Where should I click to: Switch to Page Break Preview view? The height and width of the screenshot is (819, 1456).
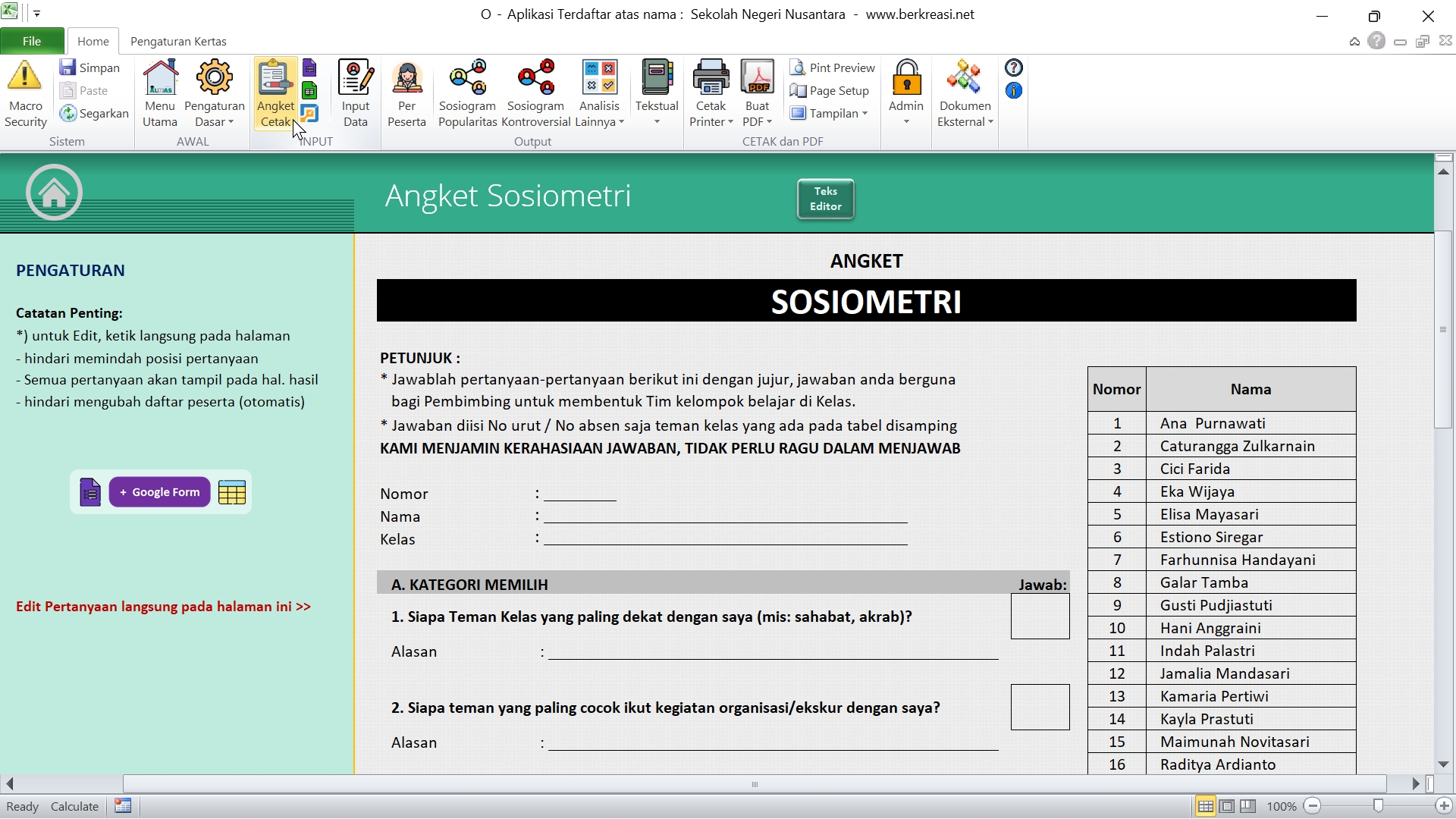1248,806
